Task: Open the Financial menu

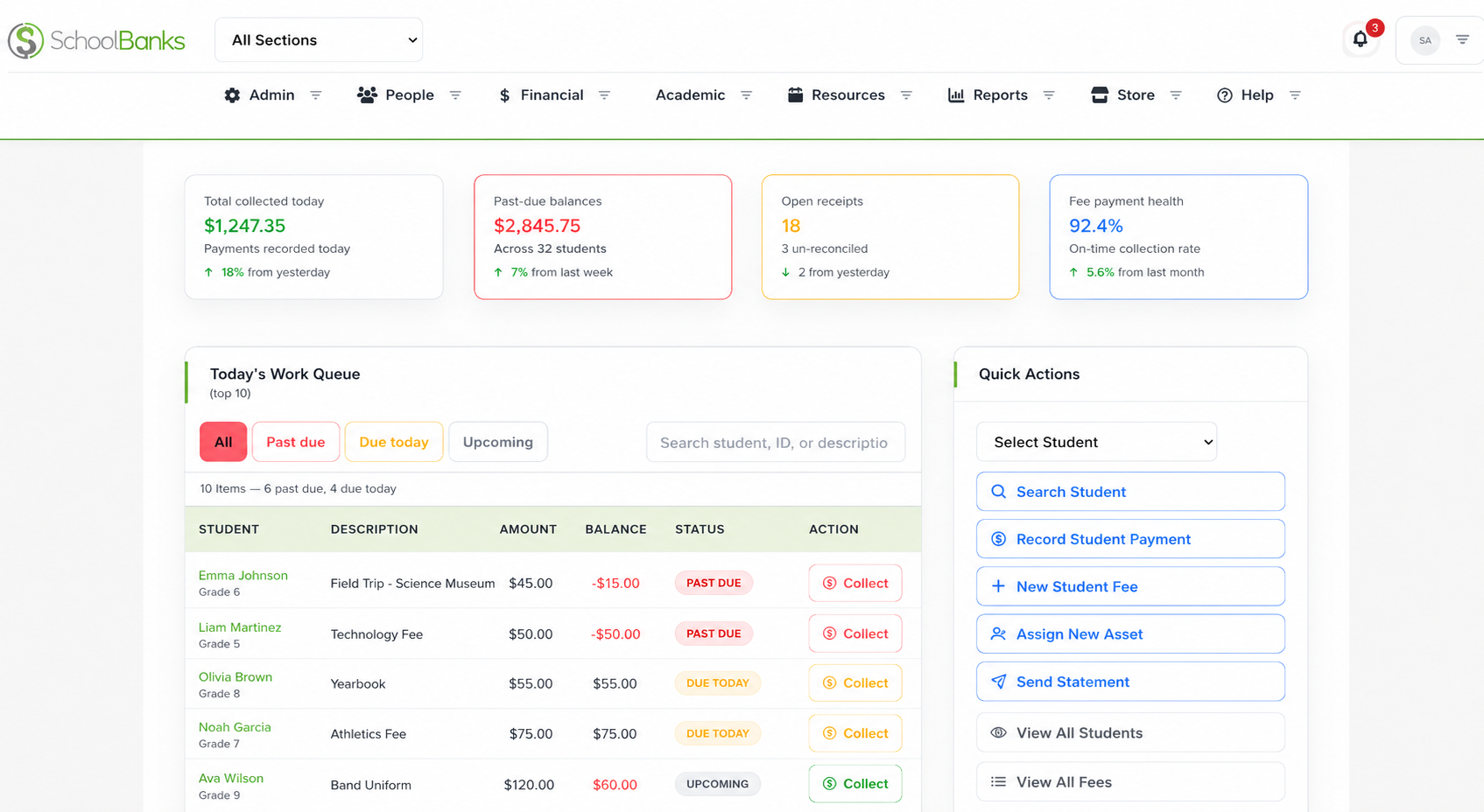Action: click(x=552, y=95)
